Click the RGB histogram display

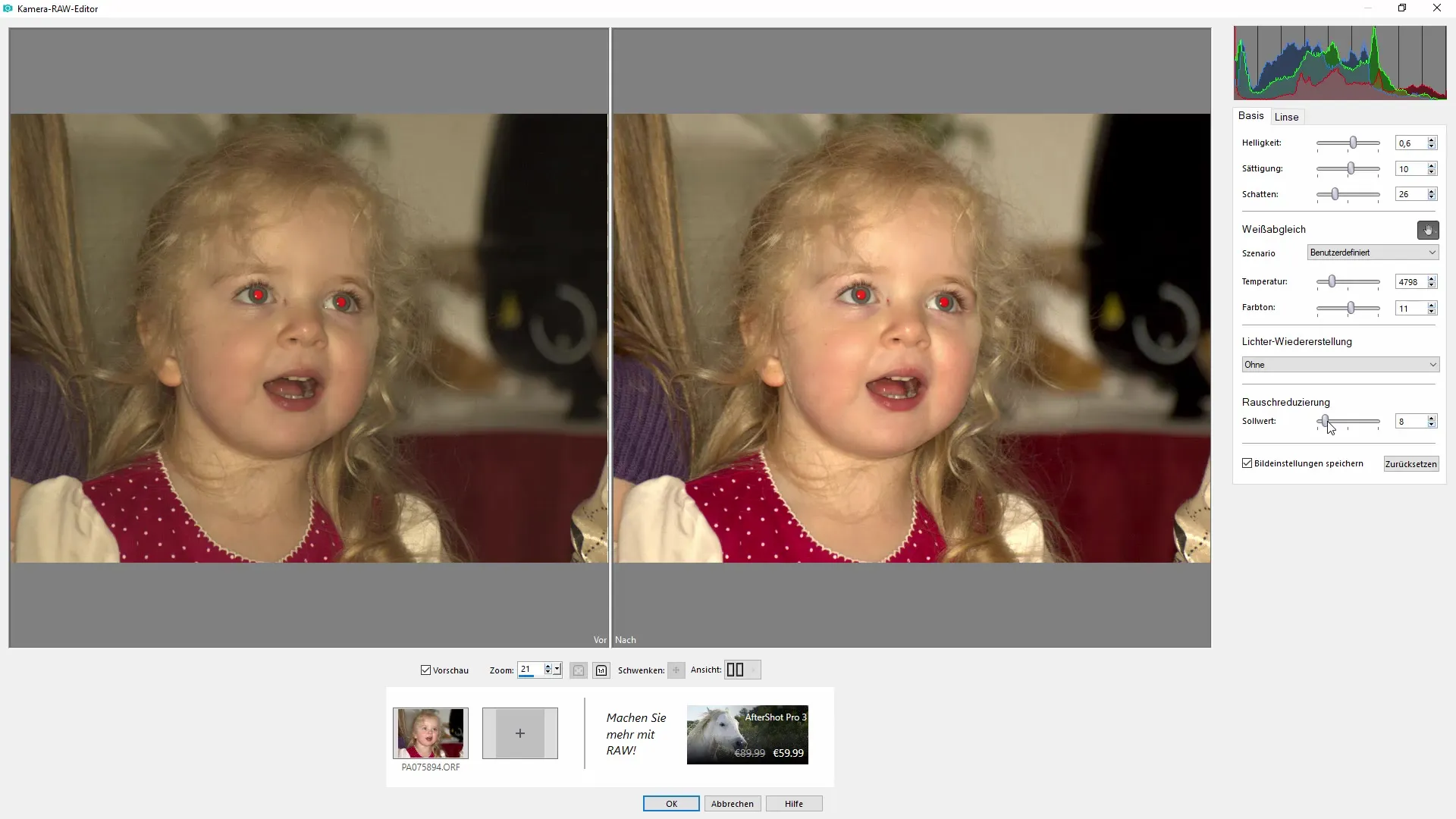(1340, 63)
